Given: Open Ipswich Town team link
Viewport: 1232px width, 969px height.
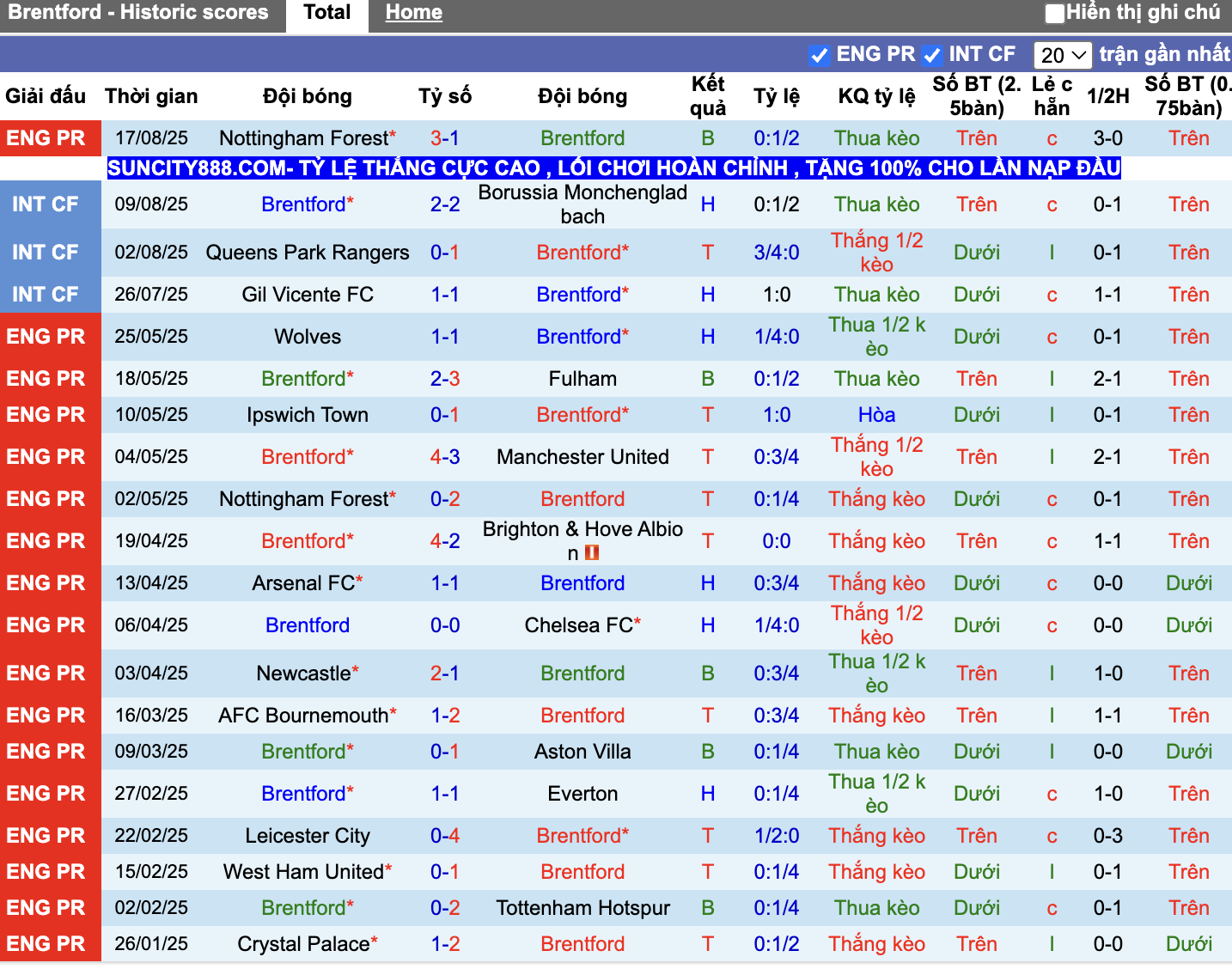Looking at the screenshot, I should (308, 415).
